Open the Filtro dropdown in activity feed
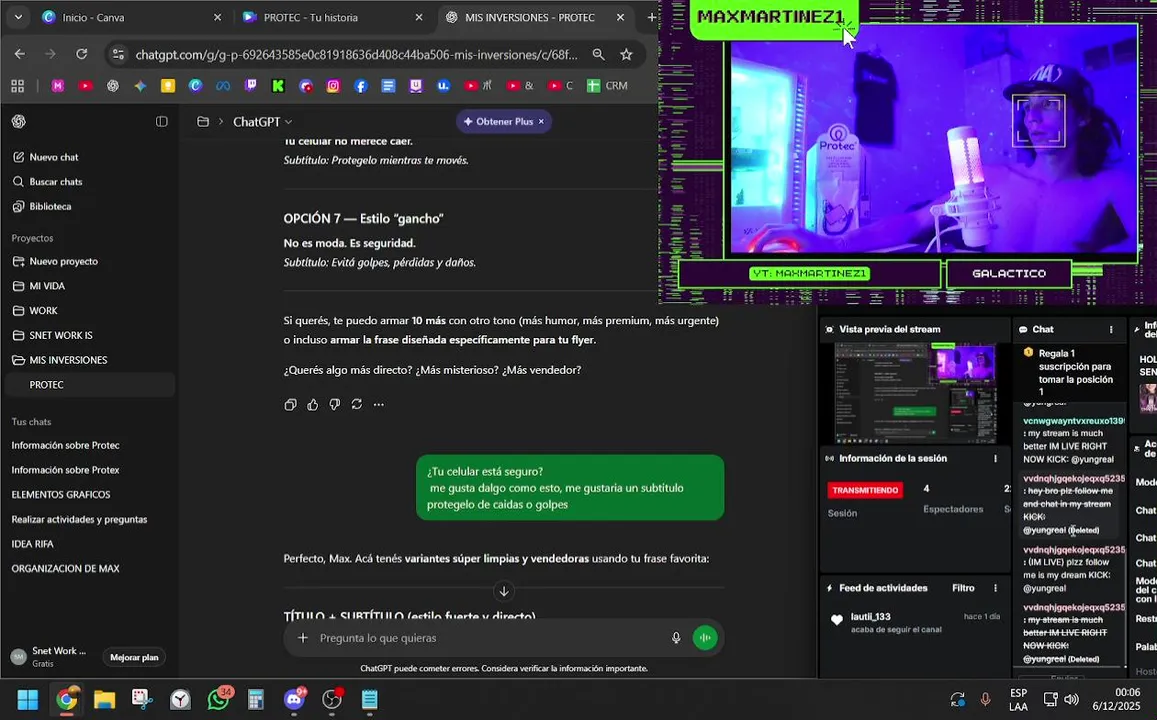 [x=963, y=588]
